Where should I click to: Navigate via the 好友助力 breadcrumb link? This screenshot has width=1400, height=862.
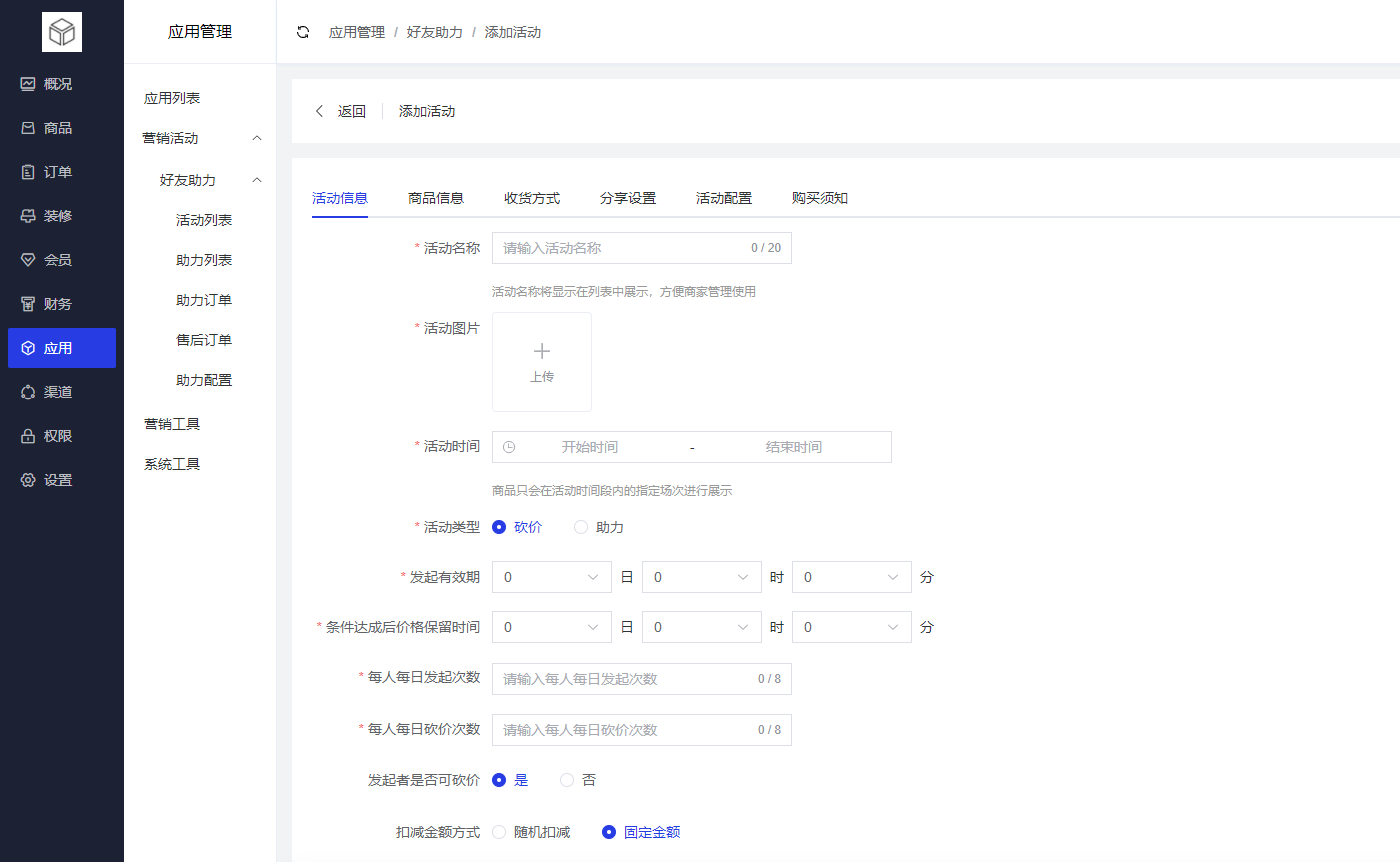(x=434, y=31)
